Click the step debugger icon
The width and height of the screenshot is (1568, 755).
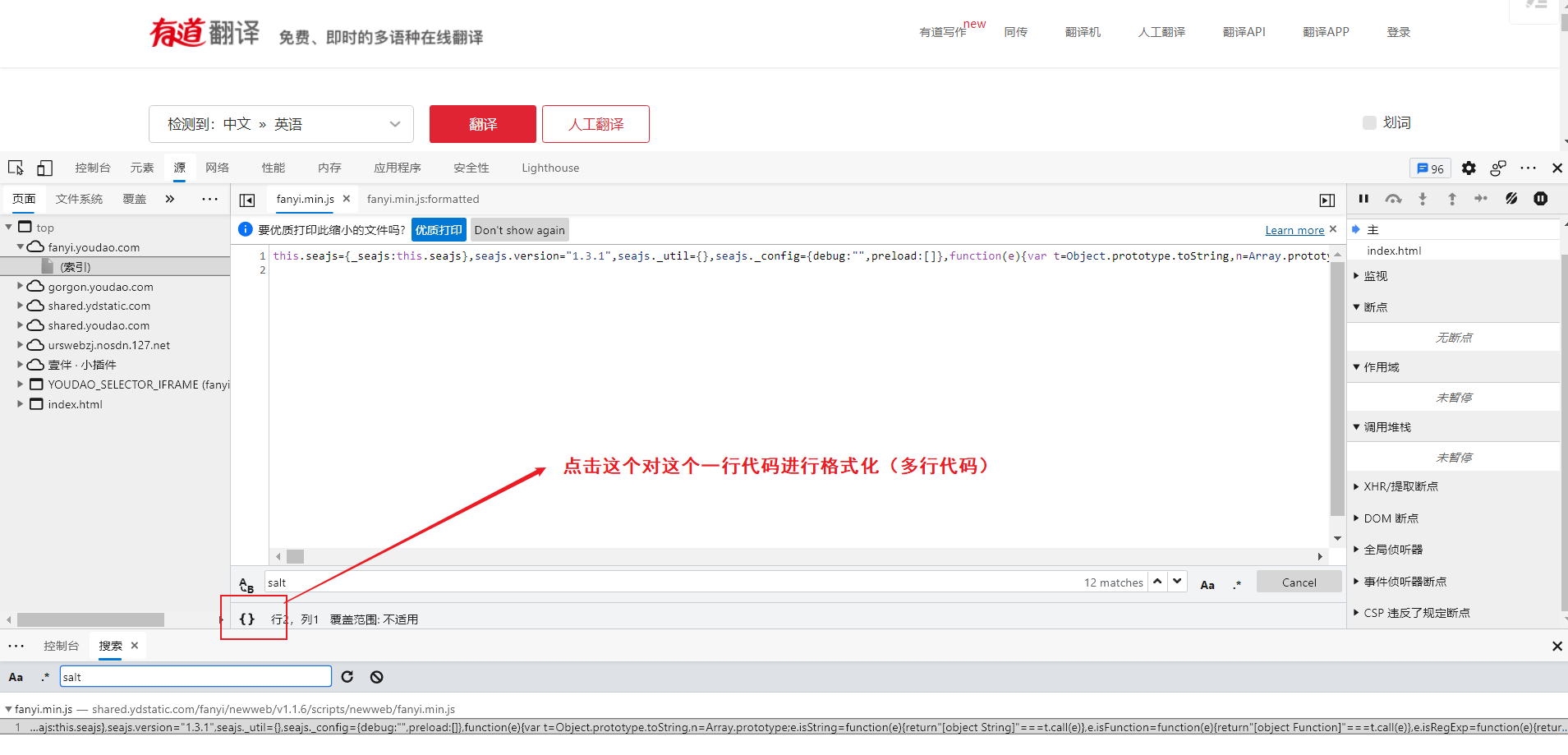[1481, 199]
